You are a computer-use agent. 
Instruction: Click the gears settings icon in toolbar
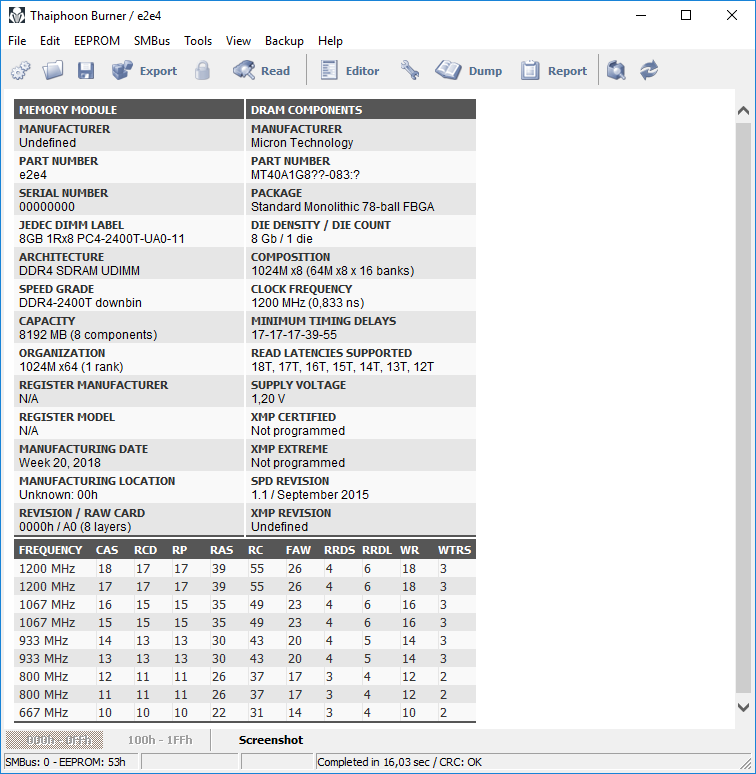click(x=21, y=71)
